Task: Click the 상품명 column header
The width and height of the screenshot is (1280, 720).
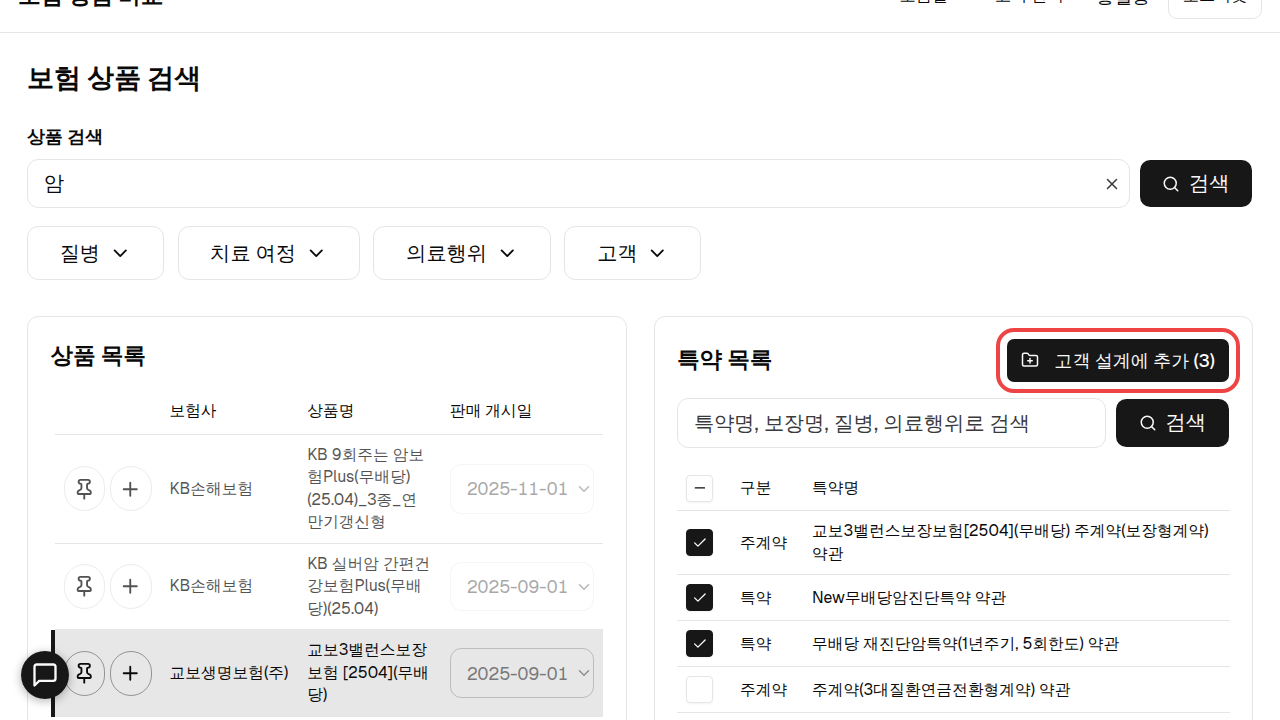Action: (330, 411)
